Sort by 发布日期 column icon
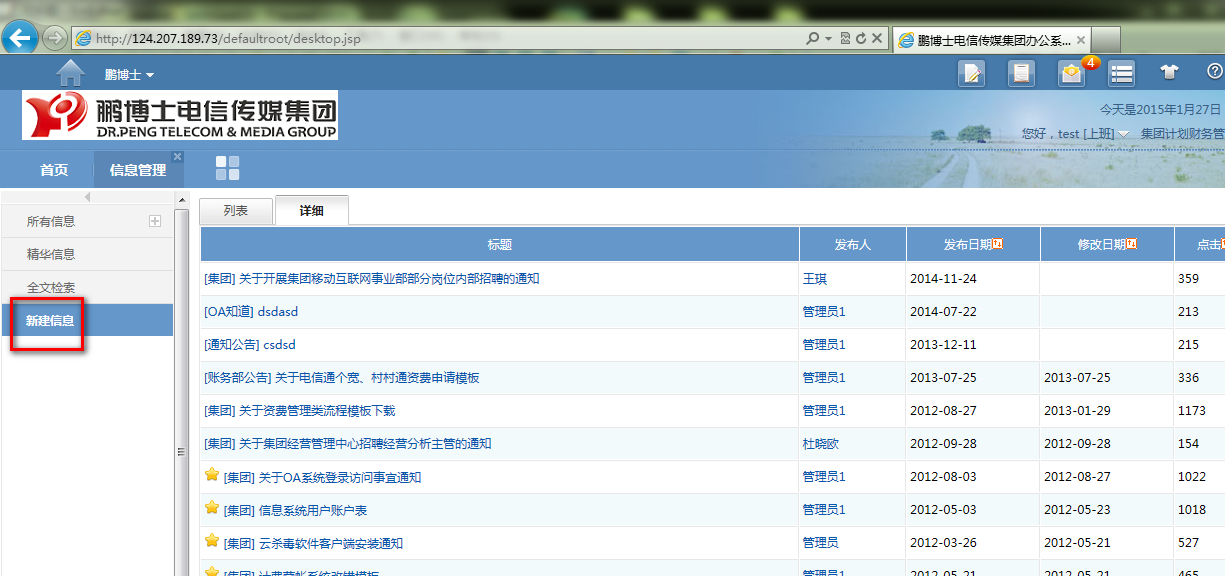This screenshot has width=1225, height=576. pos(997,244)
